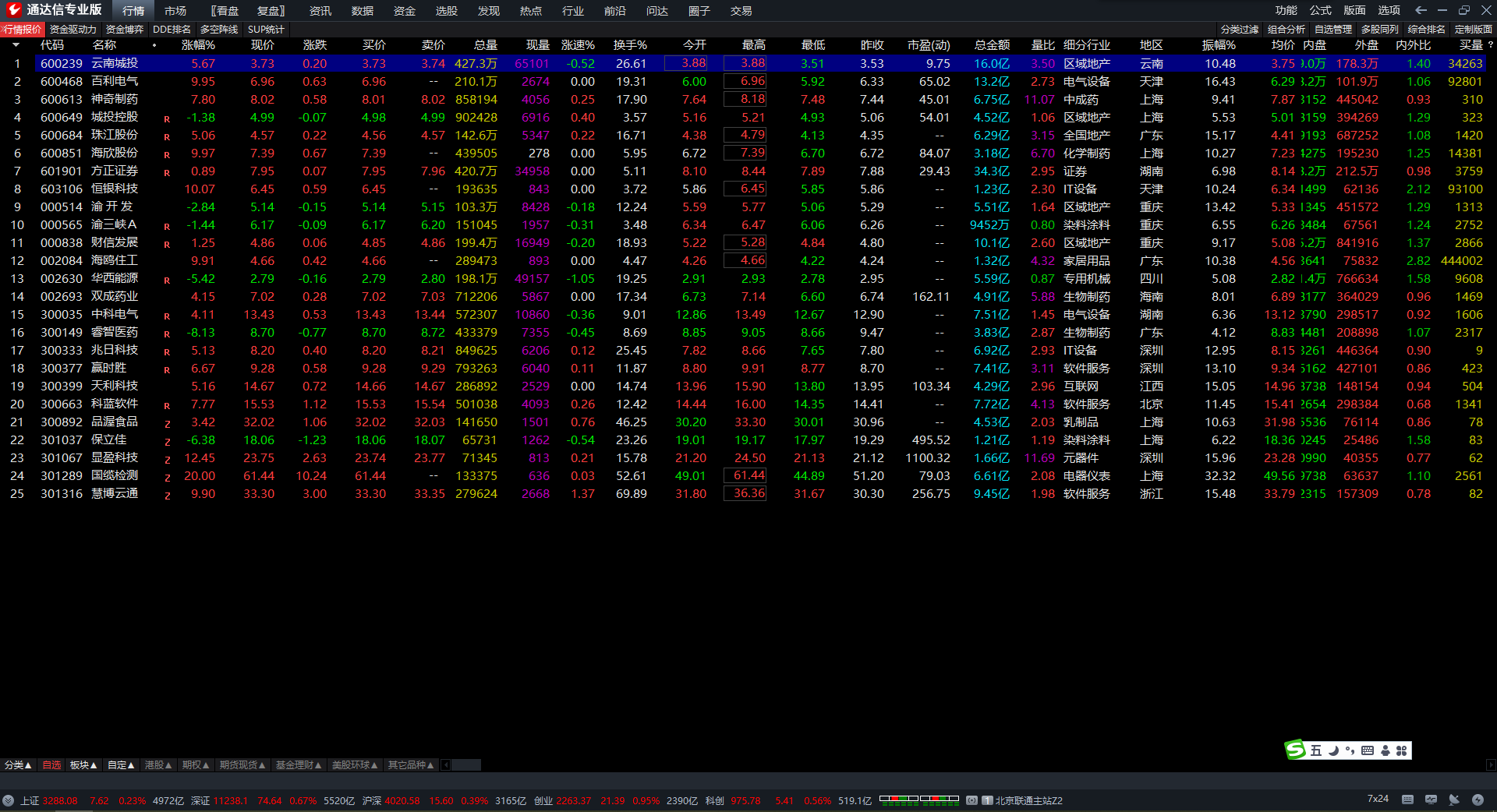Click the 多股同列 button

(1380, 29)
